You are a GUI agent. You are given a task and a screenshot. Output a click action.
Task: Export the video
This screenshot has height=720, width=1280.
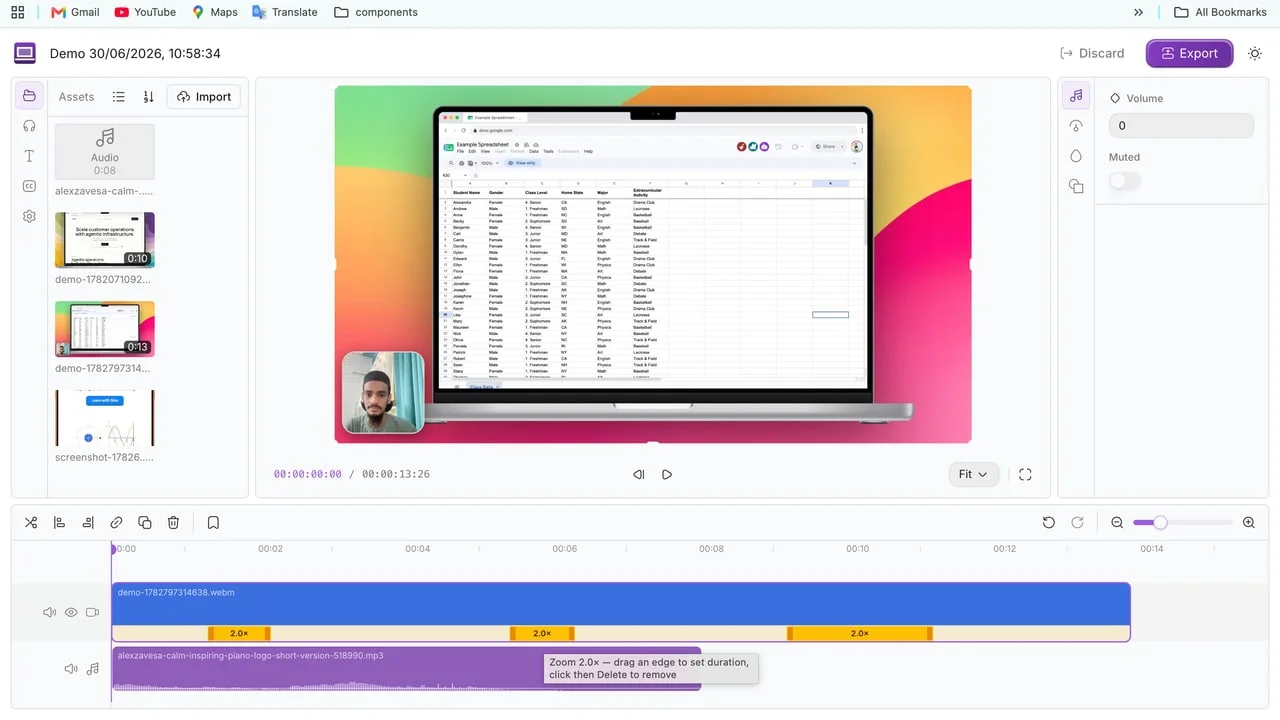pyautogui.click(x=1190, y=53)
